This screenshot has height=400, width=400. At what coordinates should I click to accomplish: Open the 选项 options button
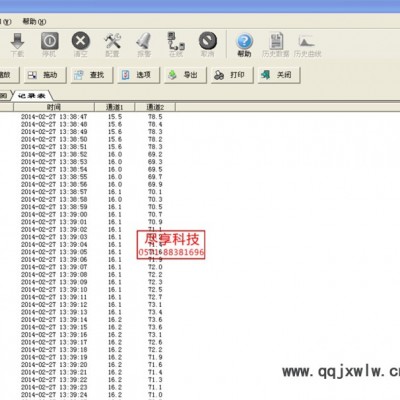click(x=138, y=75)
